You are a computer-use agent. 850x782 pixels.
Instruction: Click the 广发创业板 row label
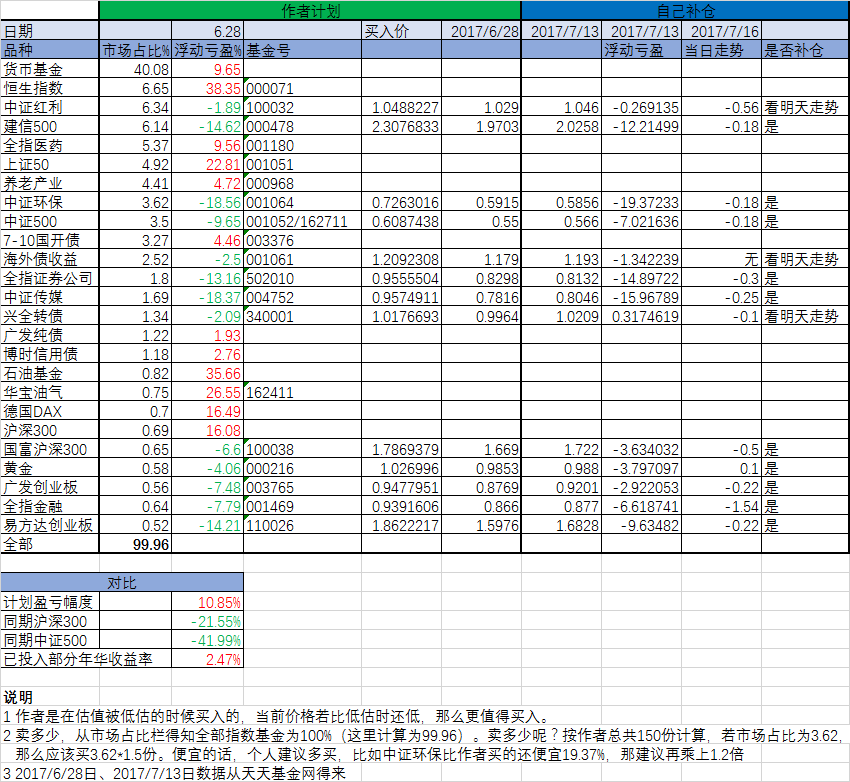click(x=49, y=486)
